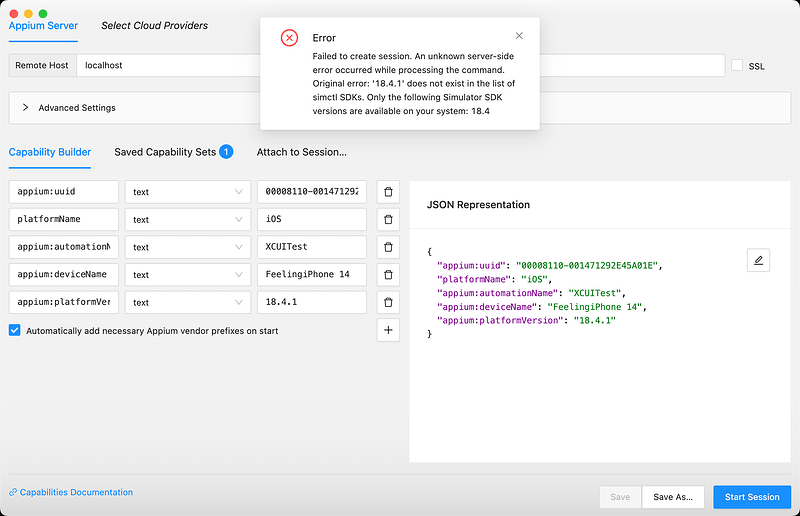The image size is (800, 516).
Task: Click the Remote Host label
Action: coord(42,65)
